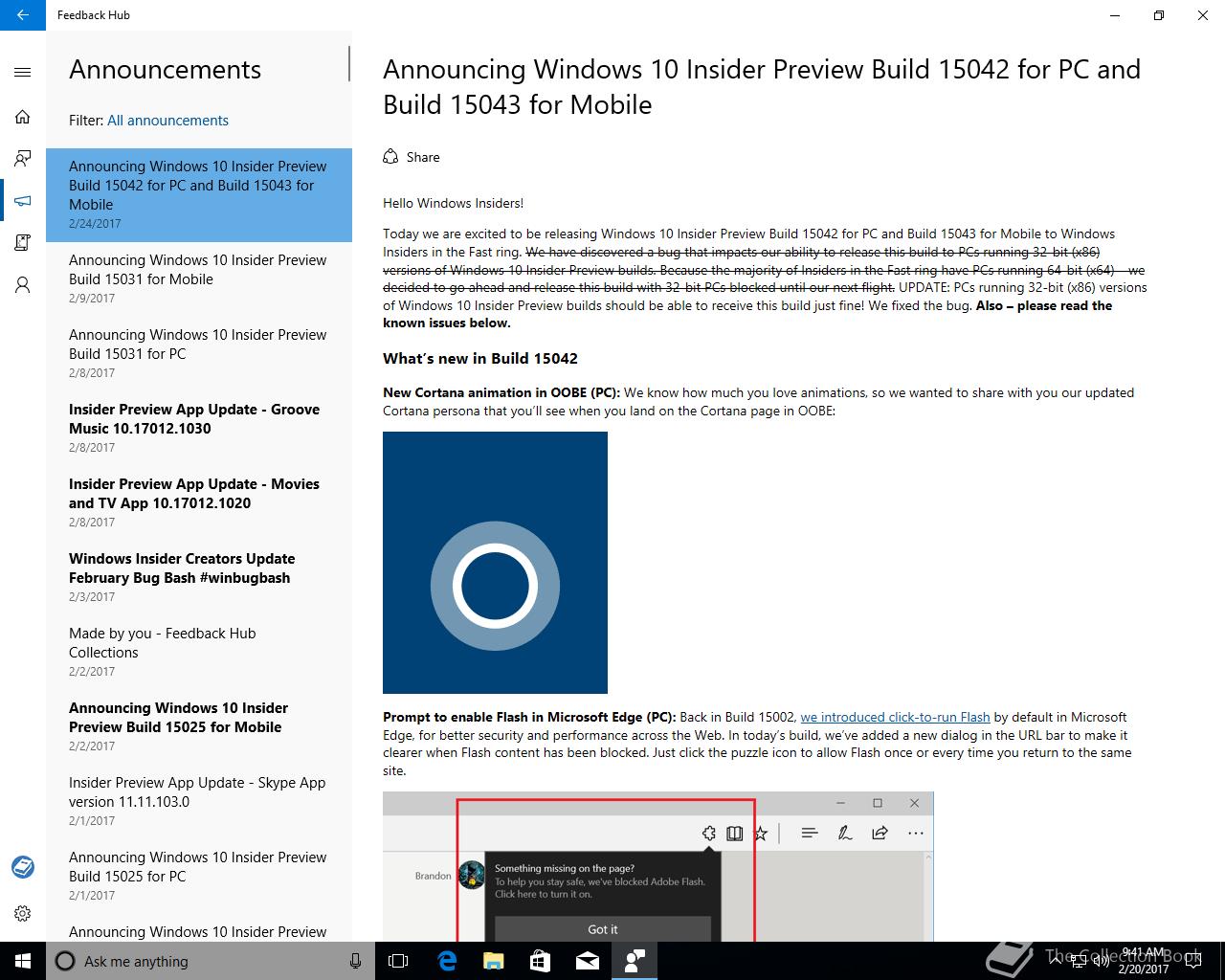Click the 'What's new in Build 15042' heading

pos(480,359)
